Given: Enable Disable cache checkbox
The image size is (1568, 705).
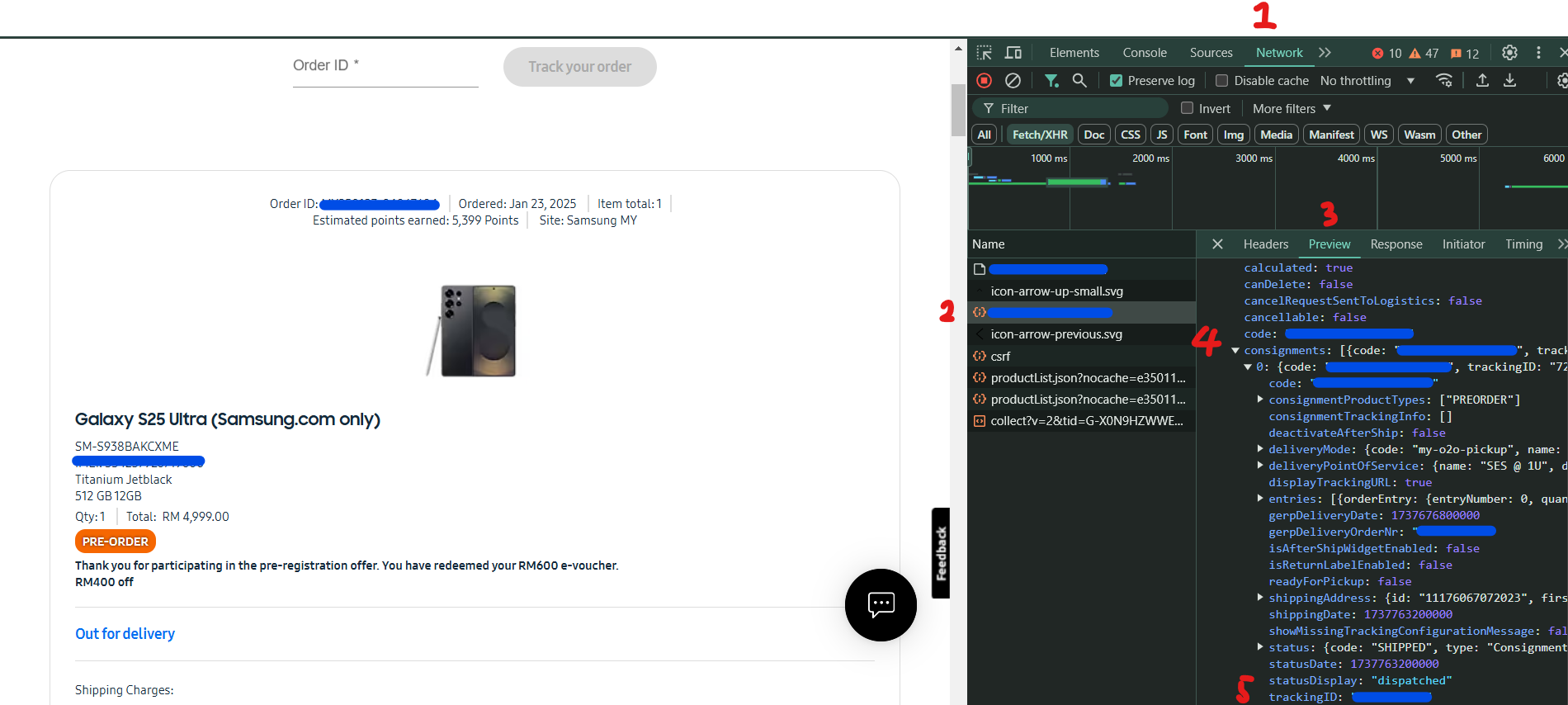Looking at the screenshot, I should [x=1221, y=81].
